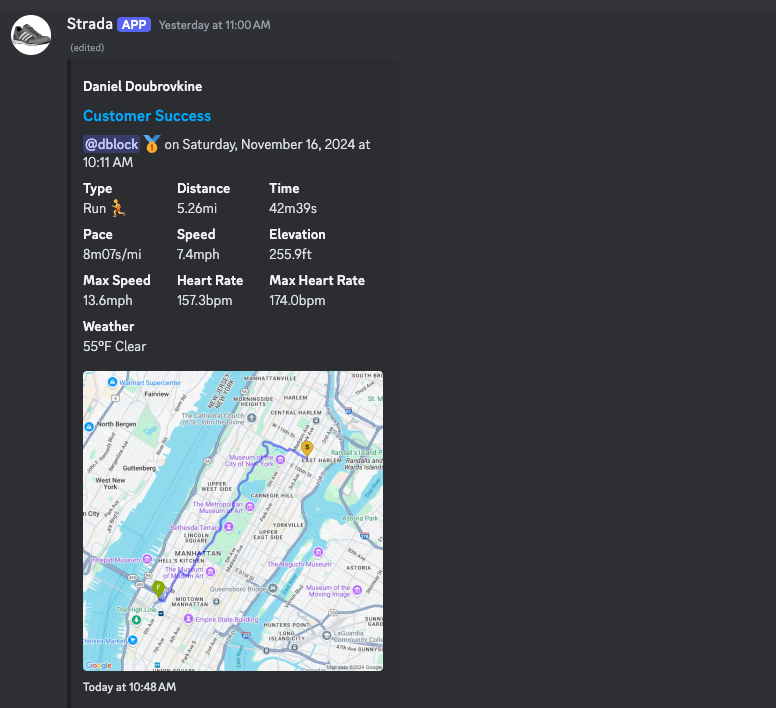Select the 255.9ft elevation value

tap(291, 254)
